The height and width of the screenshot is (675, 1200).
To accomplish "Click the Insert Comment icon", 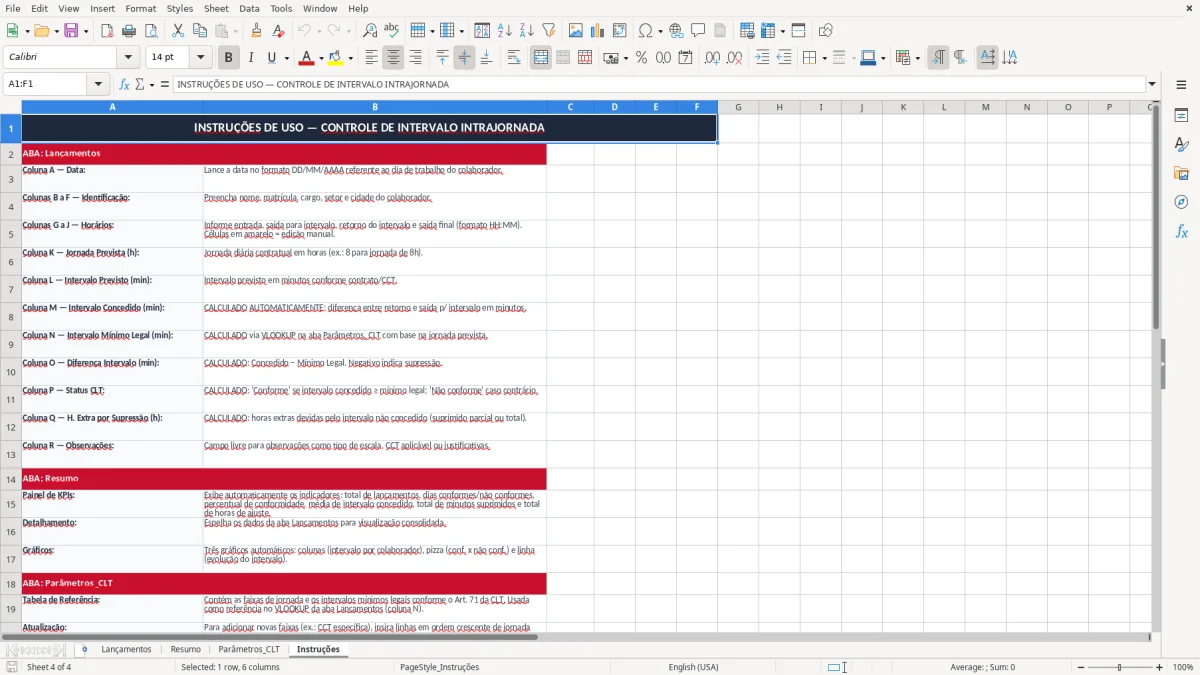I will pyautogui.click(x=698, y=31).
